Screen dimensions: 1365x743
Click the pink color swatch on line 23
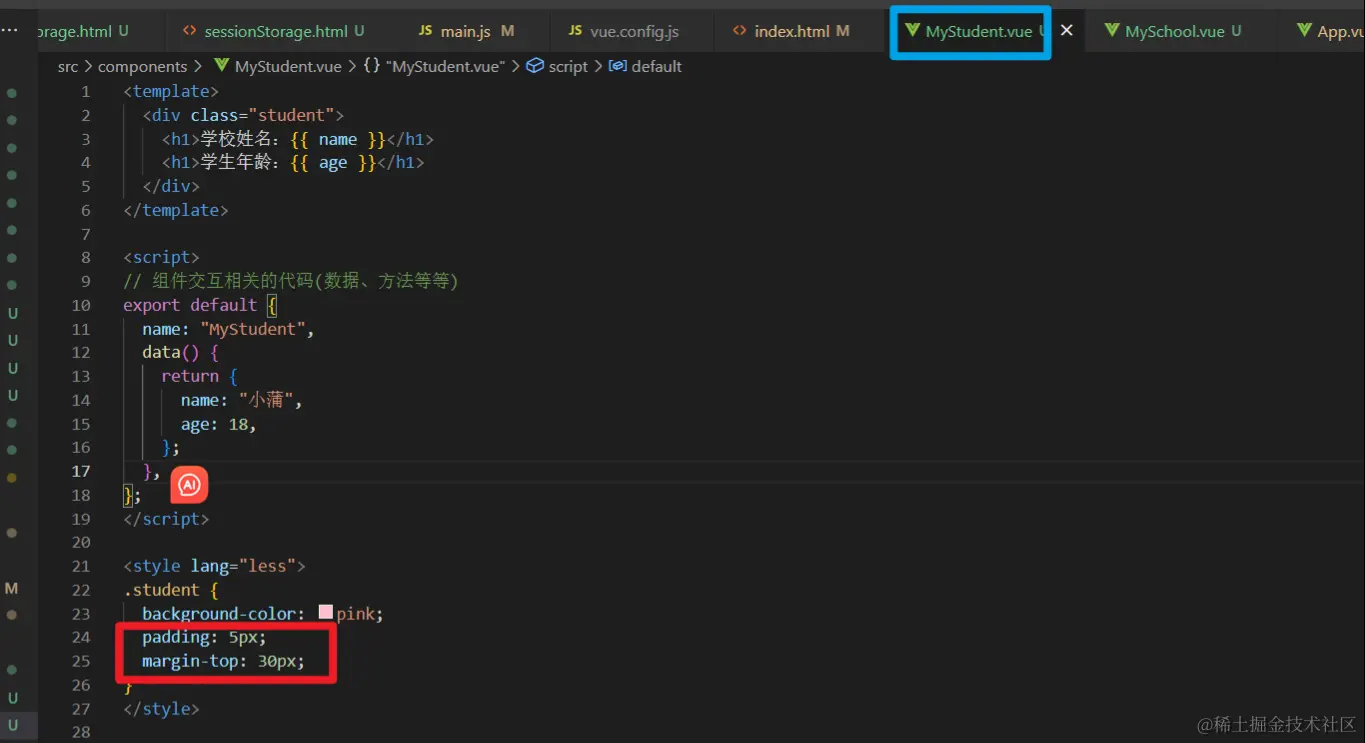pyautogui.click(x=326, y=612)
